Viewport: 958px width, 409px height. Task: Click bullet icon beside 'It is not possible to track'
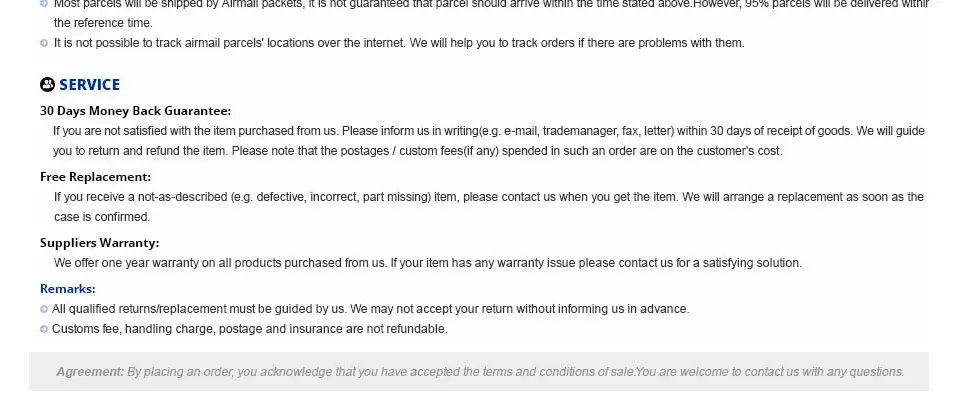coord(44,43)
